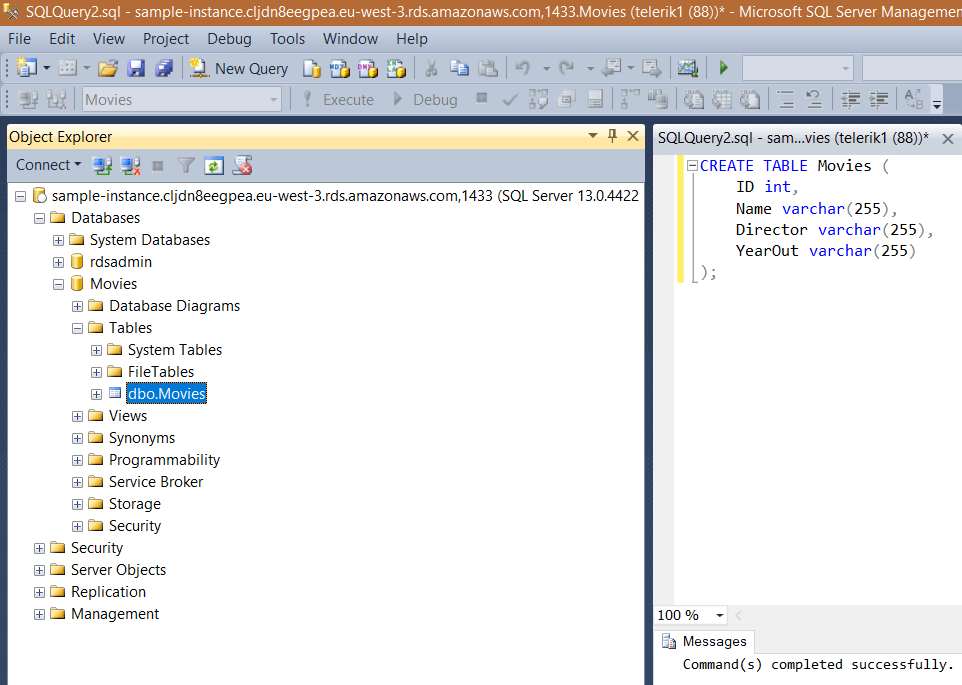Click the Cancel Executing Query stop icon
The image size is (962, 685).
tap(482, 98)
